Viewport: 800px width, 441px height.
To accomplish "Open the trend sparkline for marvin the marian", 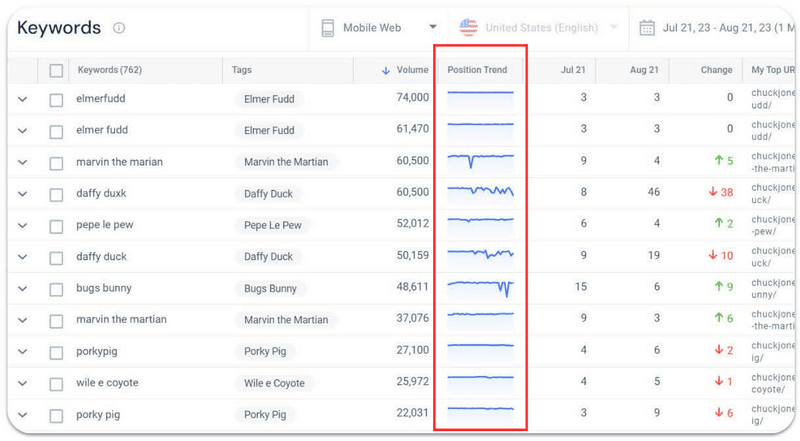I will click(x=480, y=162).
